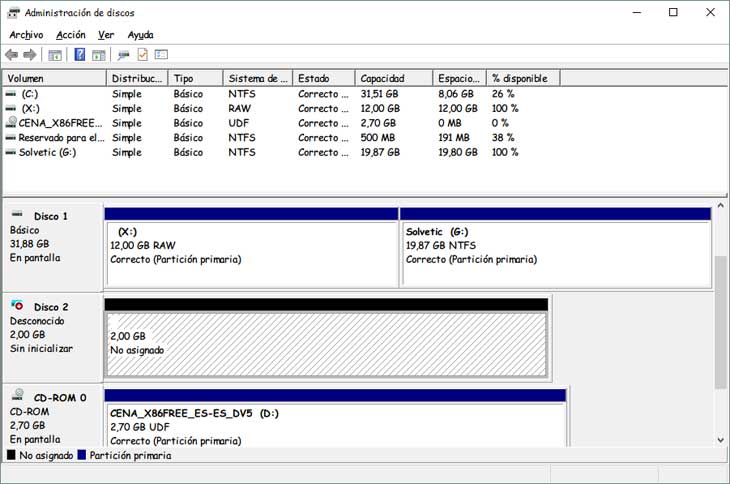Click the checkmark document toolbar icon

point(143,55)
